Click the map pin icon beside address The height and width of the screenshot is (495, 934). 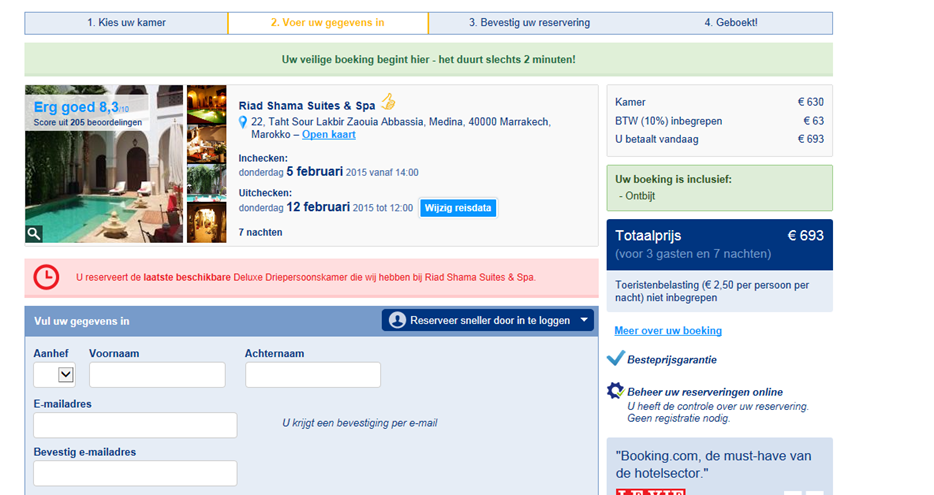tap(243, 123)
